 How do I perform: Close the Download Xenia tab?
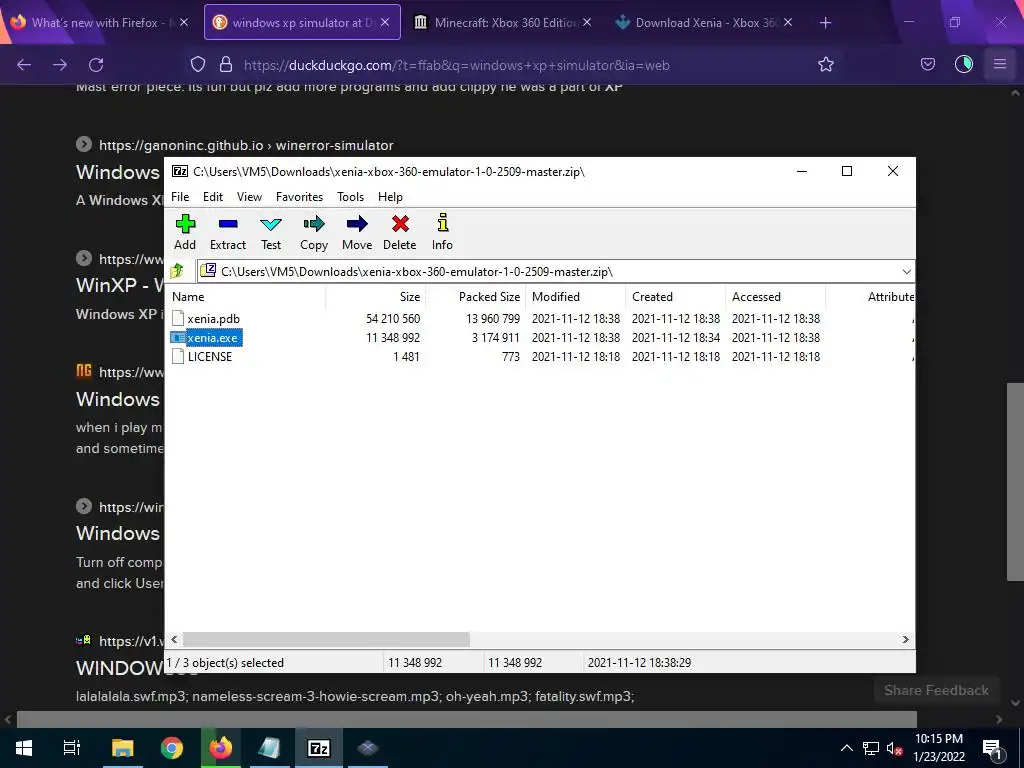[x=788, y=22]
